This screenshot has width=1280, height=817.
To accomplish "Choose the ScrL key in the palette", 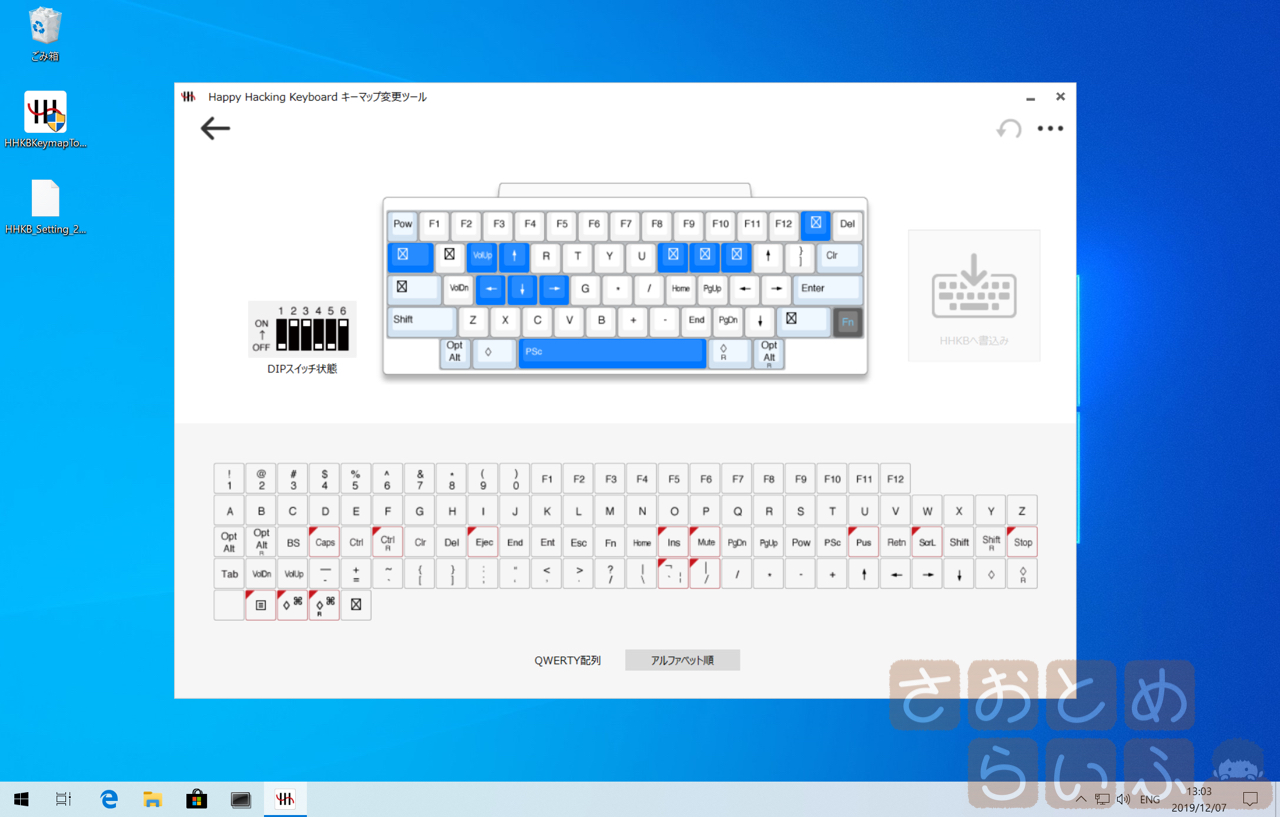I will pyautogui.click(x=927, y=542).
